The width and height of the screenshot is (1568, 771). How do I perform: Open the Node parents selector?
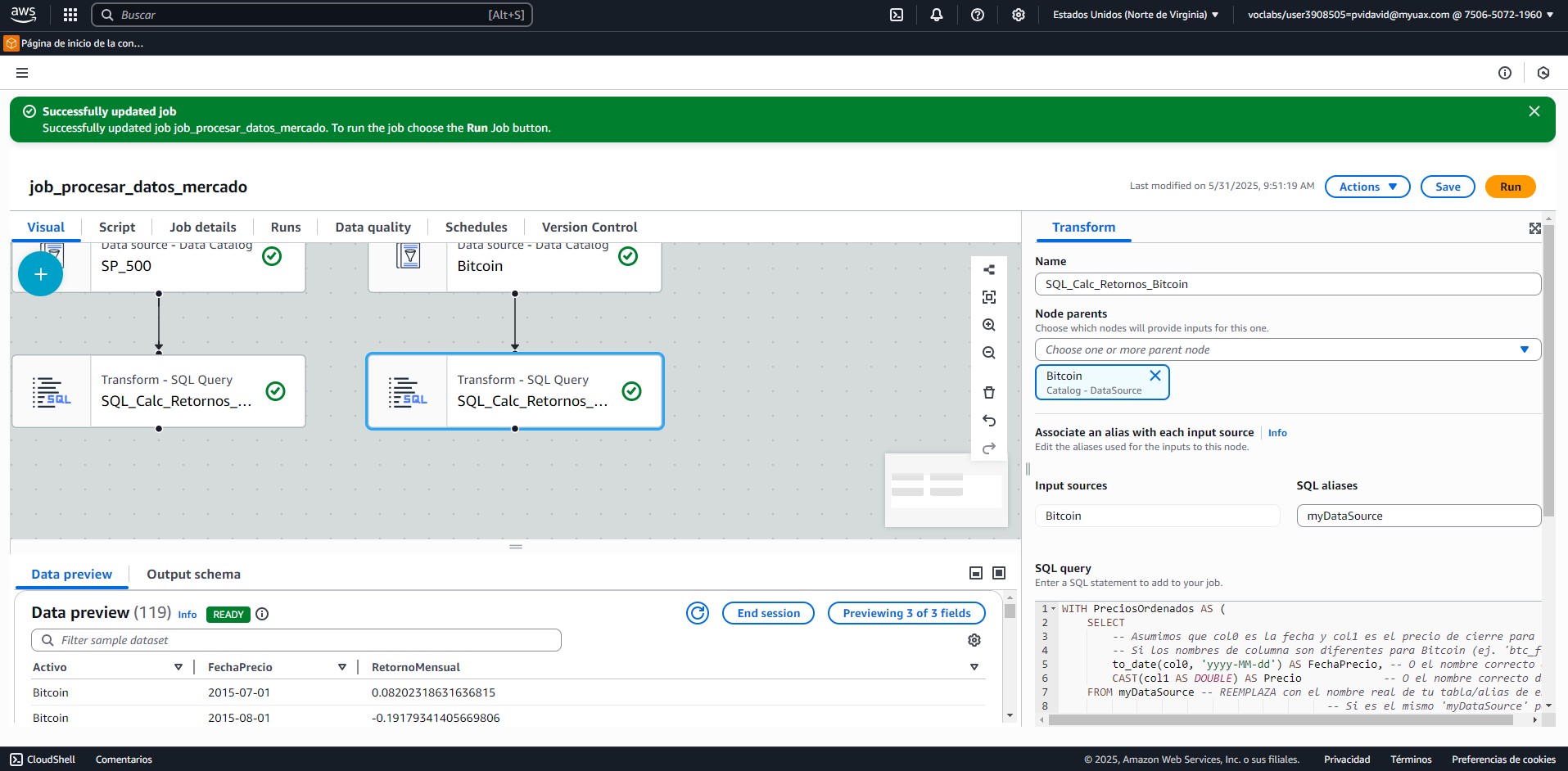[1288, 349]
